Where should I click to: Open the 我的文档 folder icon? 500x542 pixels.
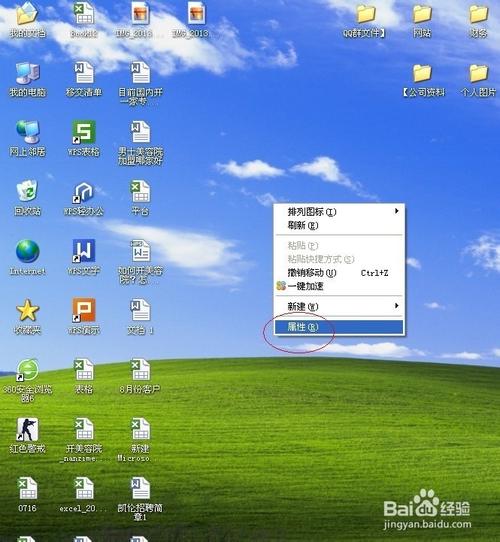(x=27, y=14)
